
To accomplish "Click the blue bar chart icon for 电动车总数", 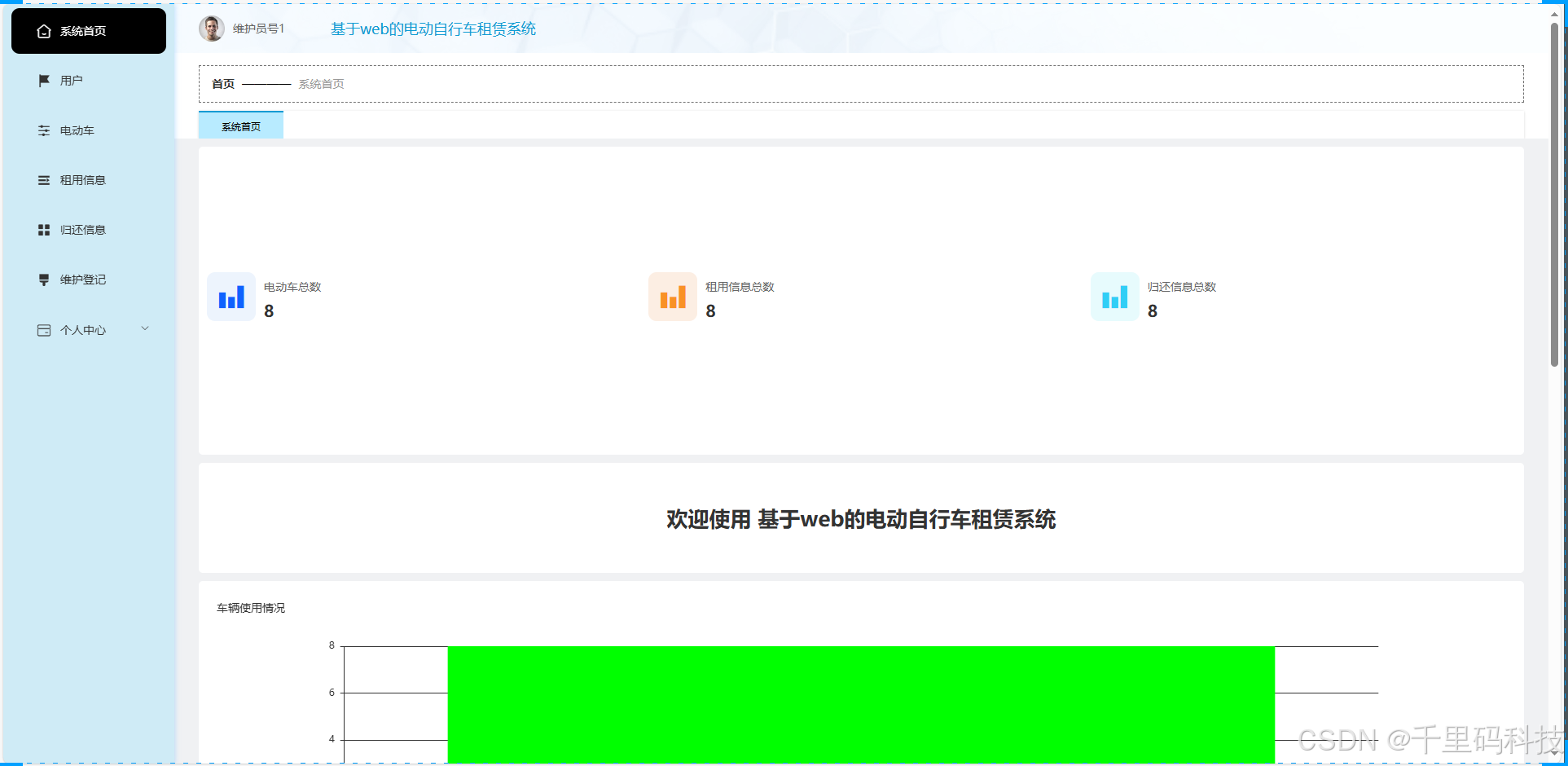I will (231, 297).
